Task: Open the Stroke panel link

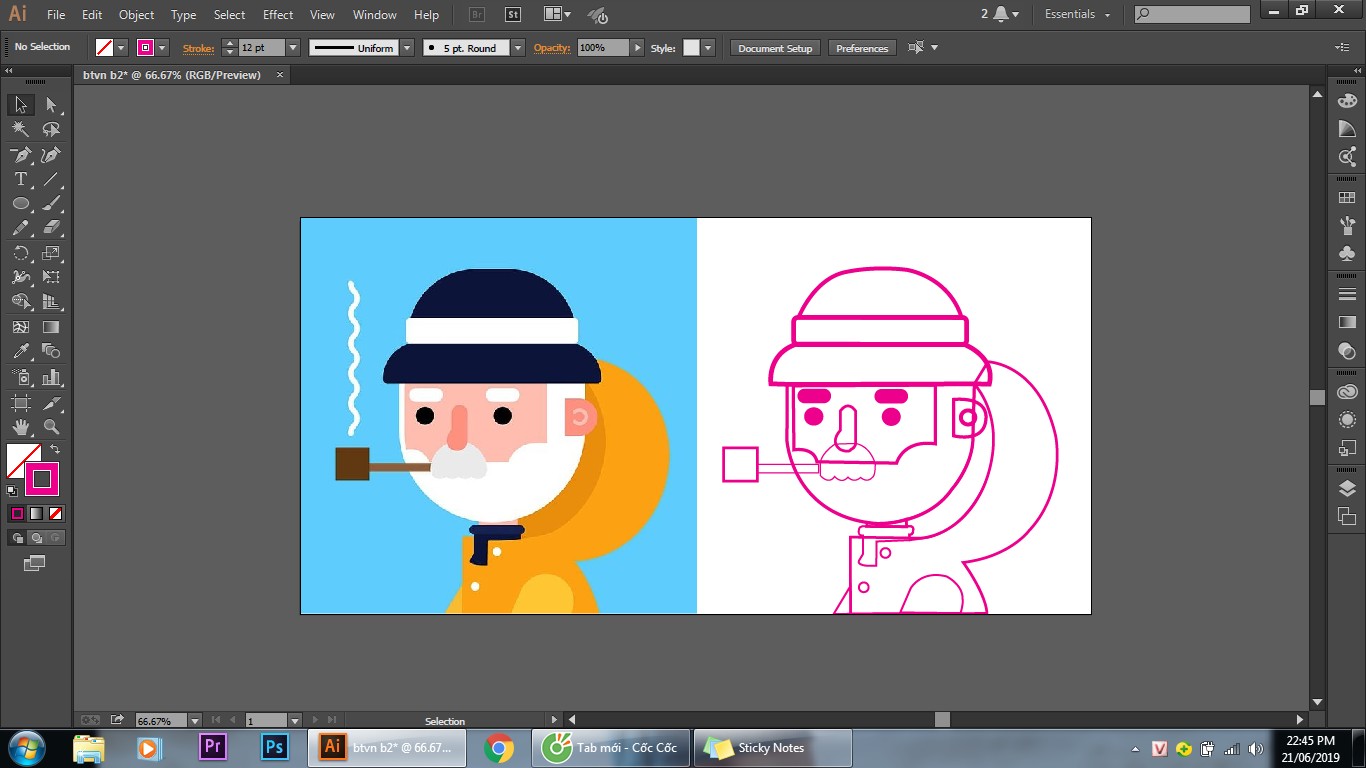Action: (x=198, y=48)
